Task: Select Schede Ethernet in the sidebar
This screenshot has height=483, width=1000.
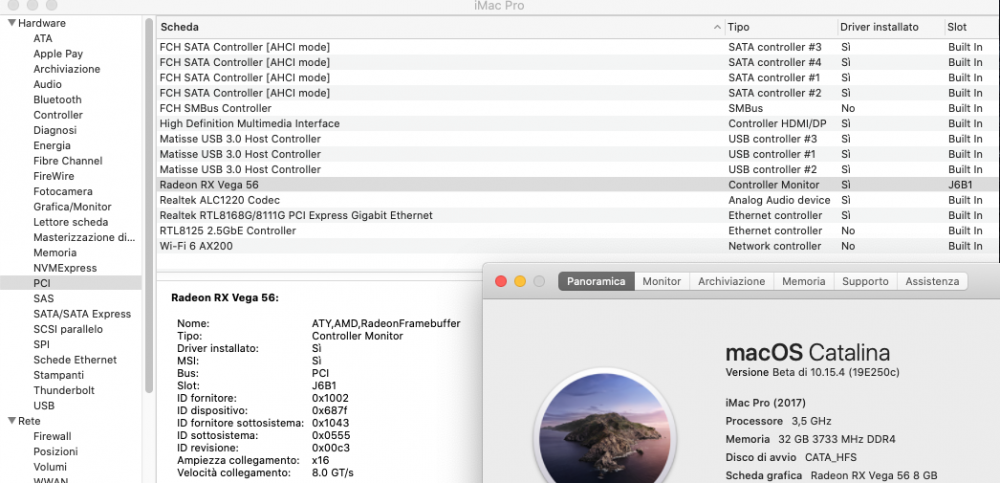Action: click(x=75, y=360)
